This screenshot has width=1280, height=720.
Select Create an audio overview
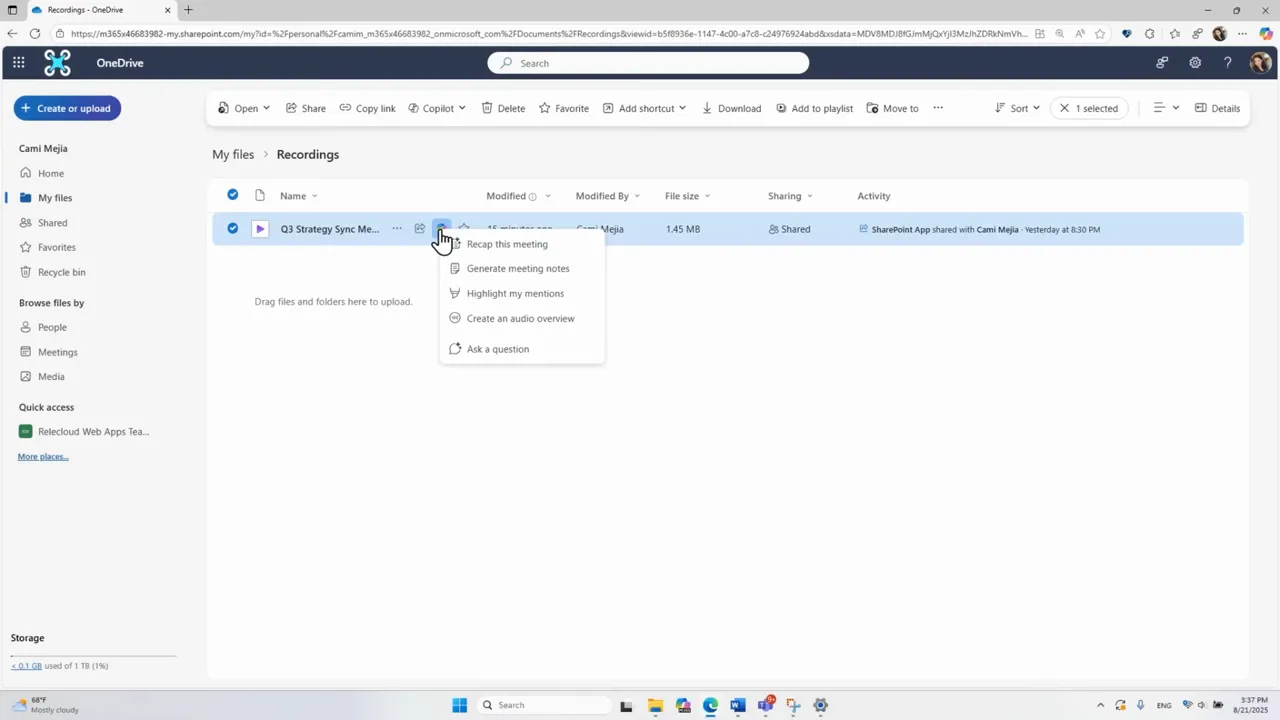[522, 319]
